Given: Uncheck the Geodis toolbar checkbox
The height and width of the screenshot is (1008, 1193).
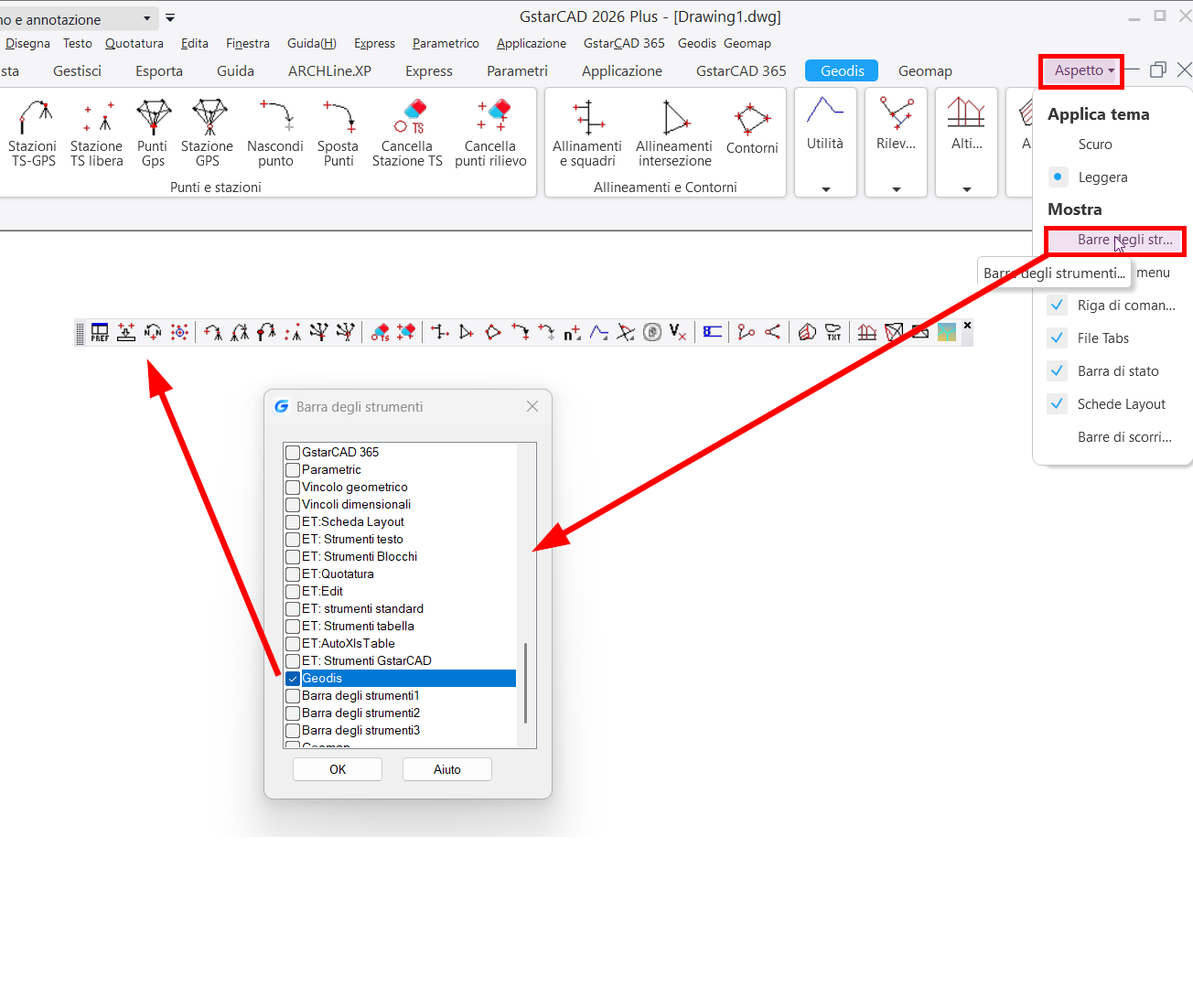Looking at the screenshot, I should click(x=293, y=679).
